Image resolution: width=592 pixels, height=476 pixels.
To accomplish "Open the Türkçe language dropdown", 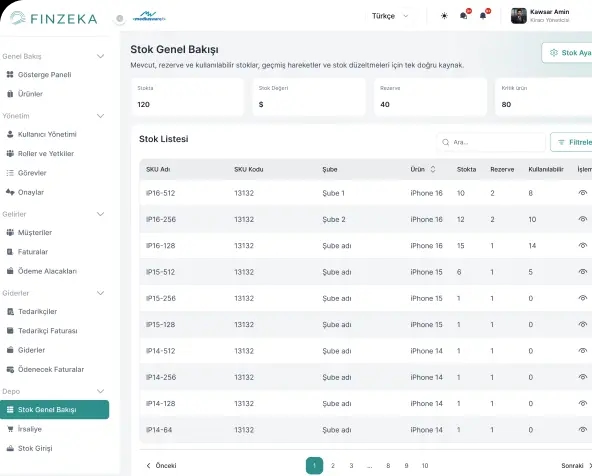I will pyautogui.click(x=390, y=16).
